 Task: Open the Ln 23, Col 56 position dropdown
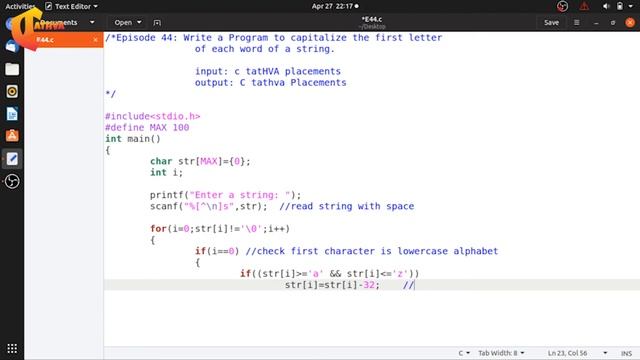coord(577,353)
